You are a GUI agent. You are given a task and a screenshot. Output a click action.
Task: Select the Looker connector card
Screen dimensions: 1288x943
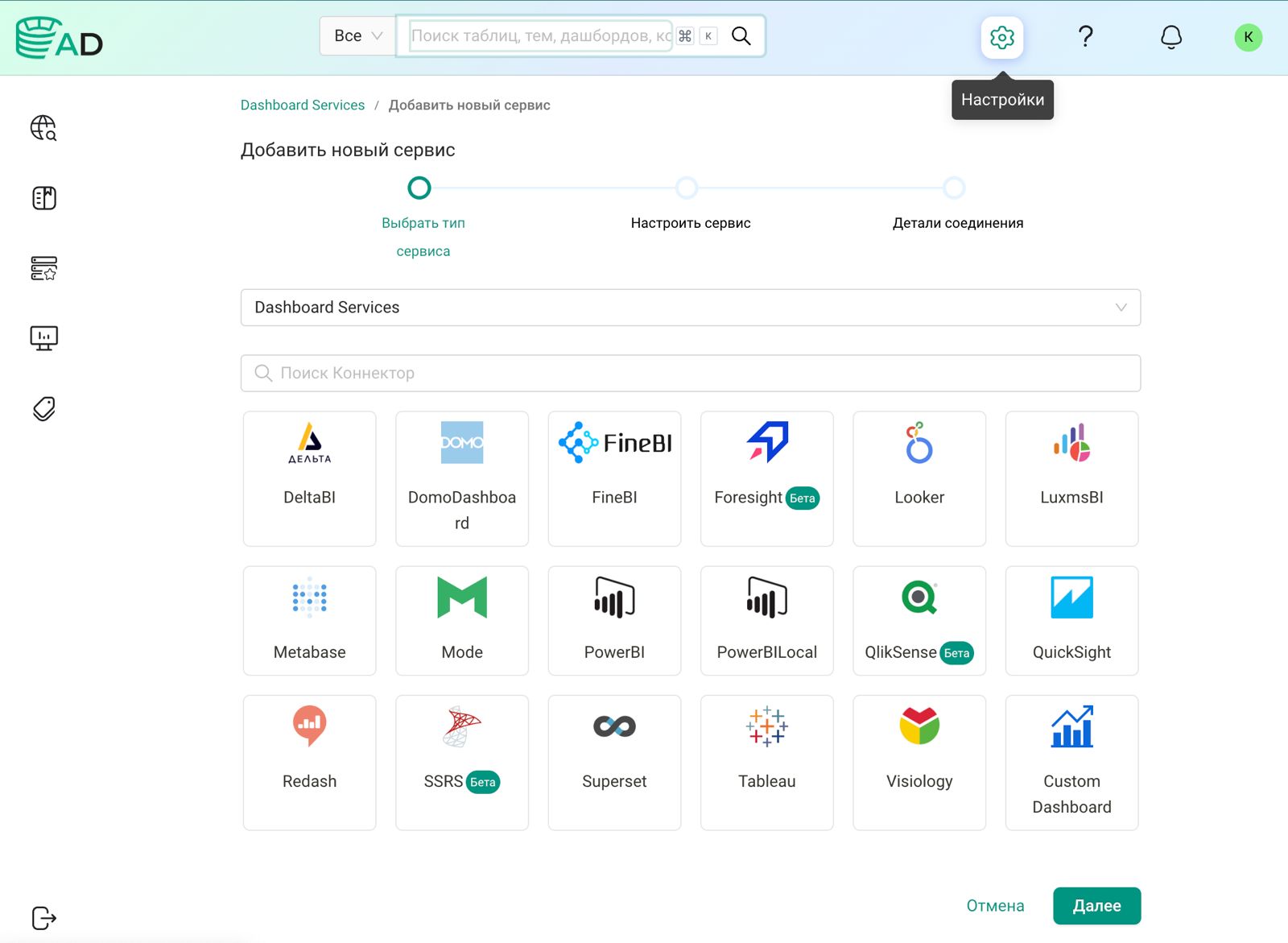[x=919, y=478]
